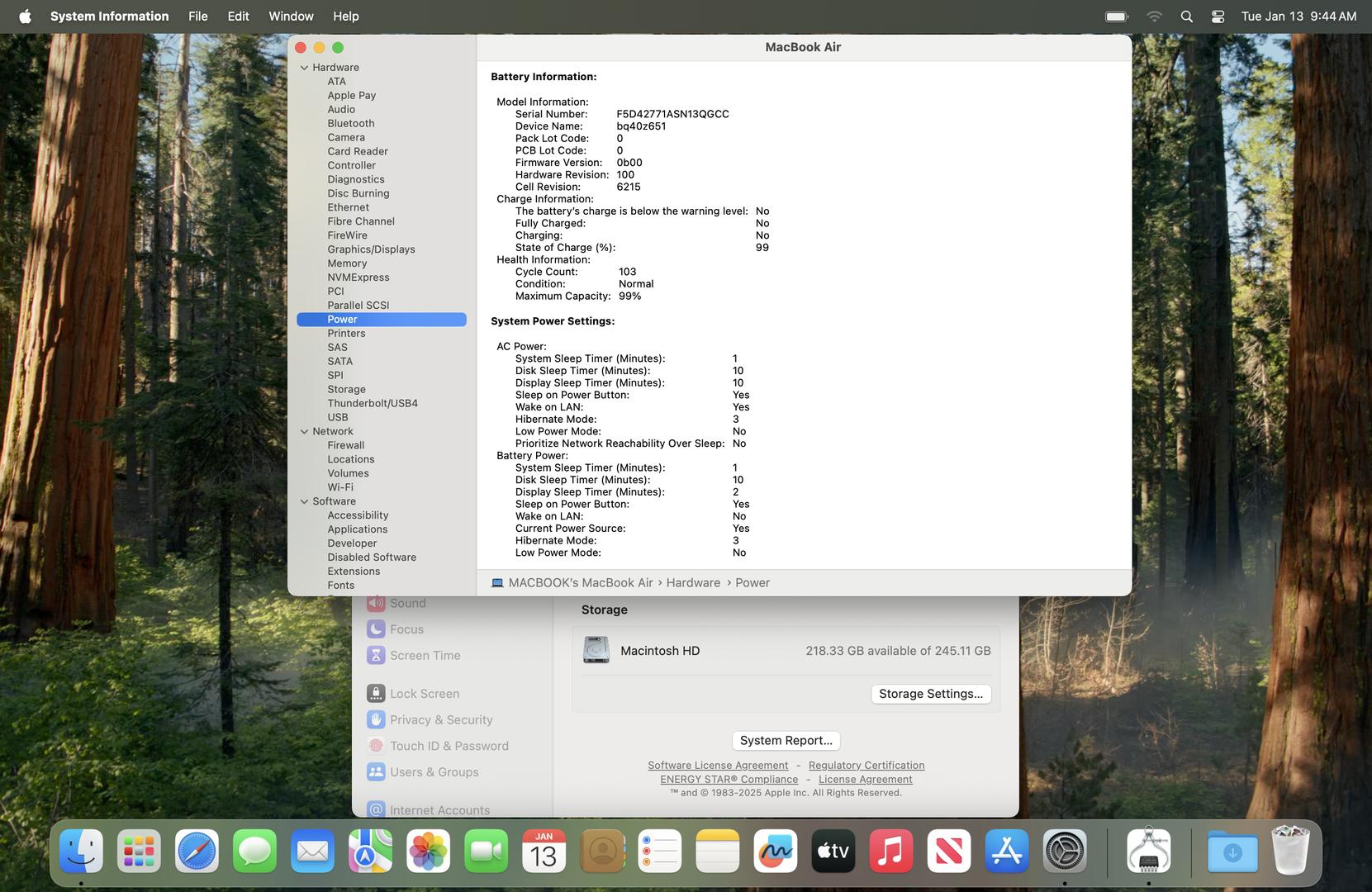The width and height of the screenshot is (1372, 892).
Task: Click the Macintosh HD drive icon
Action: tap(596, 651)
